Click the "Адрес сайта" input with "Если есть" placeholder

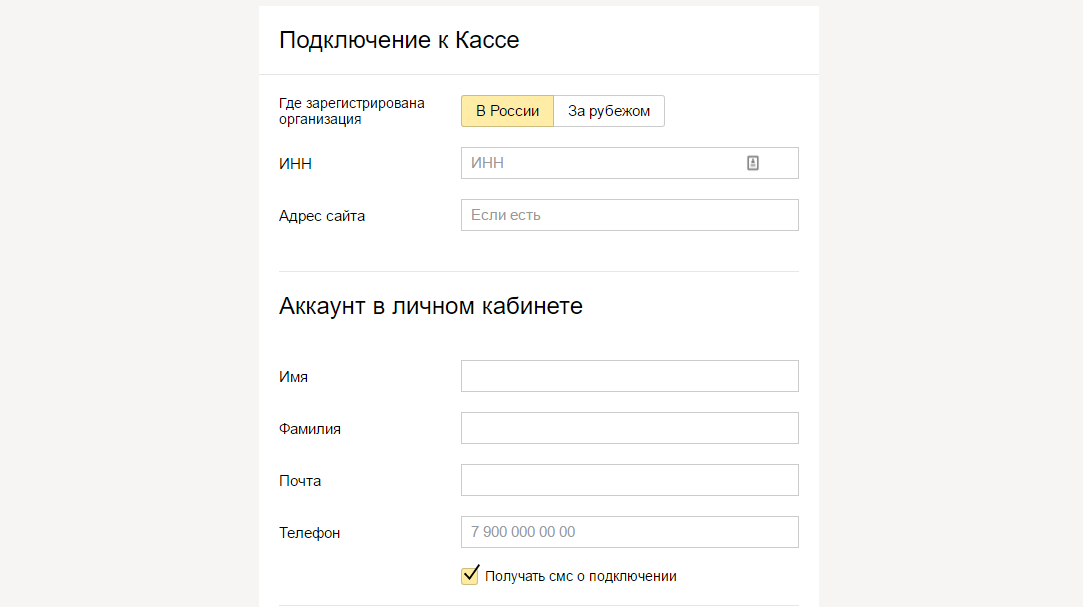point(629,215)
